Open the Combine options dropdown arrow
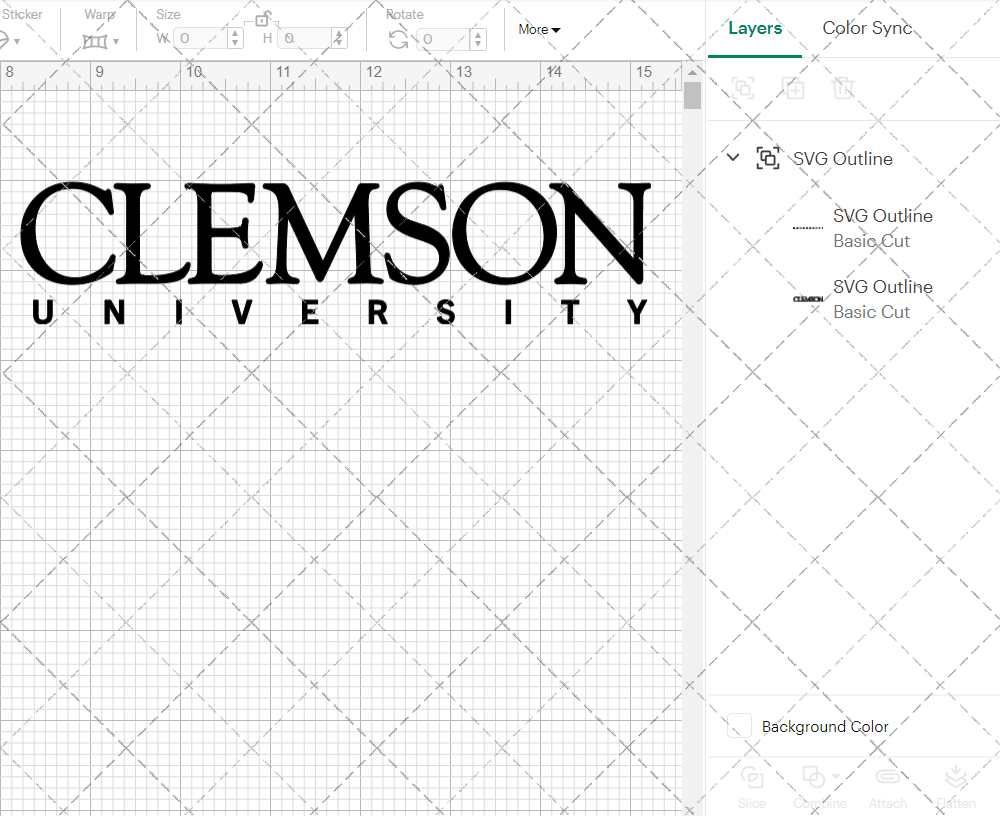Image resolution: width=1000 pixels, height=816 pixels. tap(834, 778)
